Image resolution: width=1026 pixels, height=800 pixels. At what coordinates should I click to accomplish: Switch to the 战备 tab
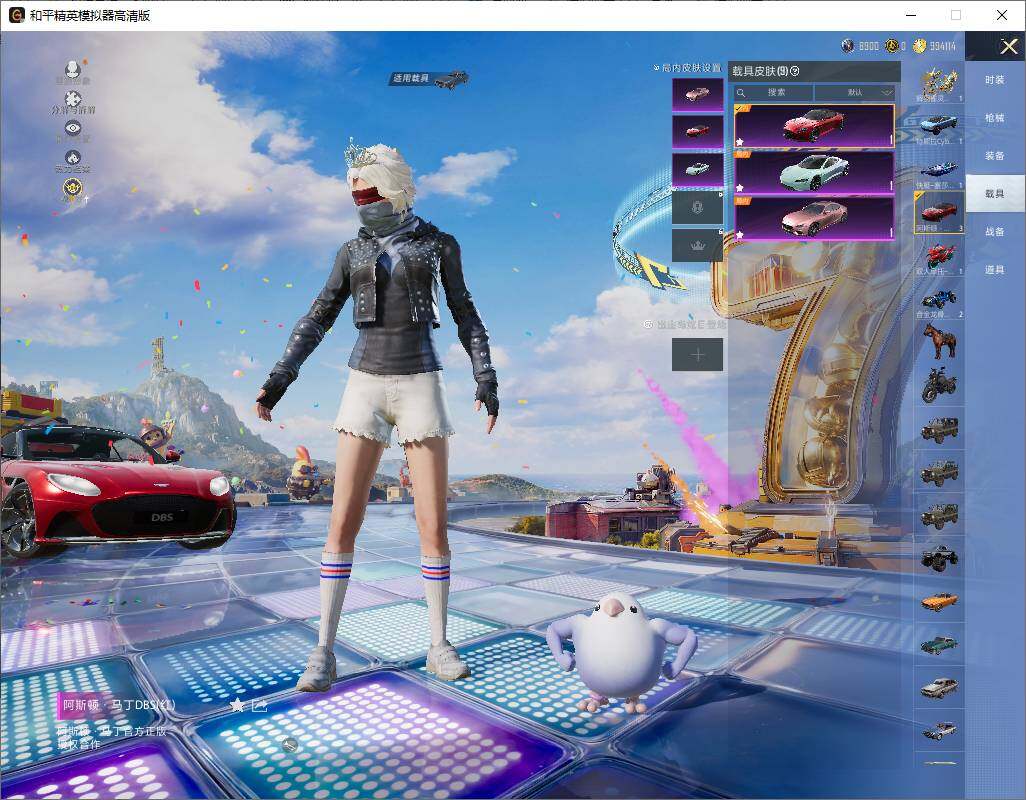995,232
